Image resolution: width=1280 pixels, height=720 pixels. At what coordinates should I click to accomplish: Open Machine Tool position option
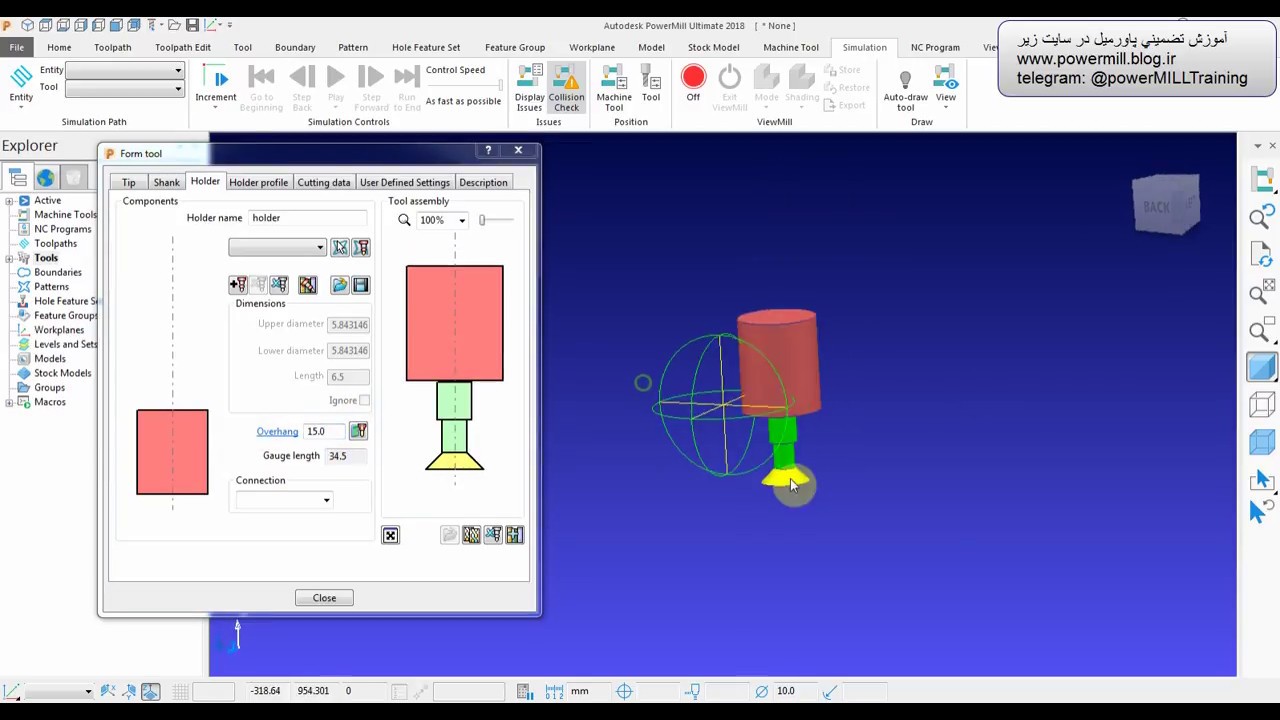pyautogui.click(x=614, y=88)
